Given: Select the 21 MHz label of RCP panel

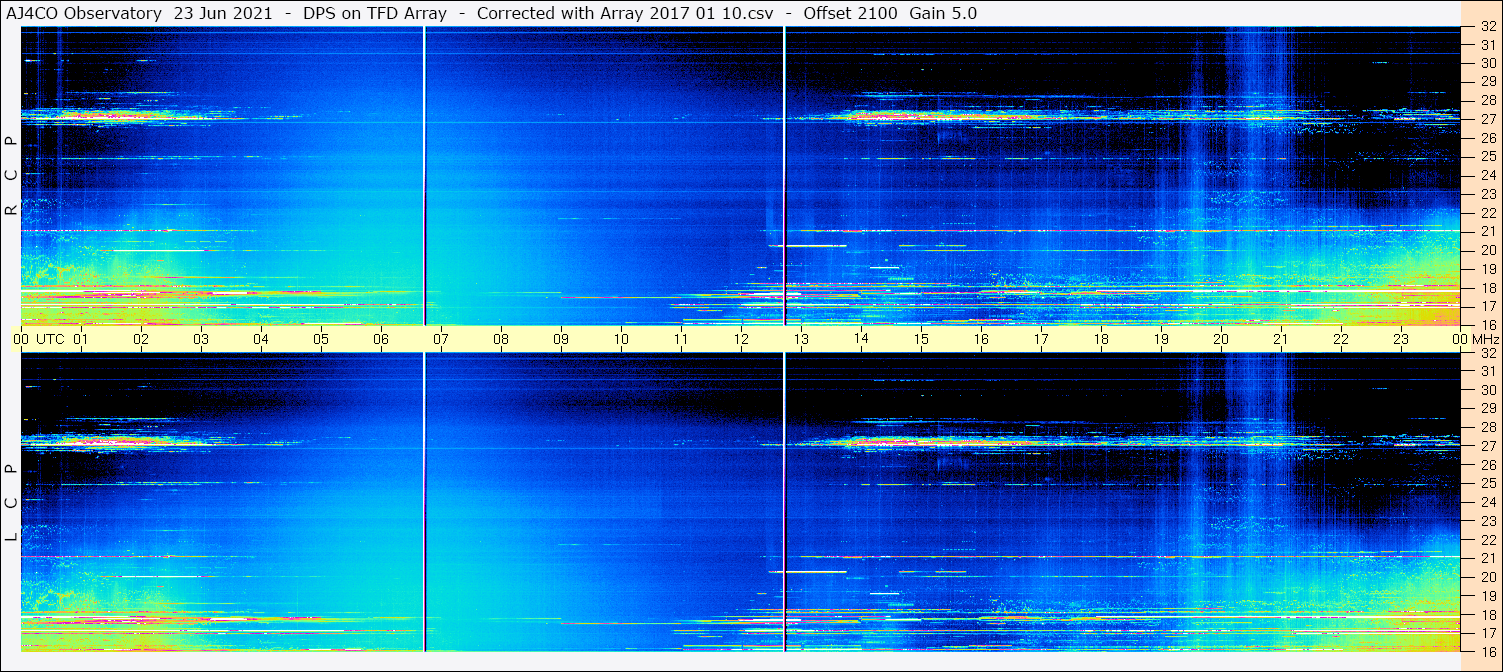Looking at the screenshot, I should [x=1487, y=231].
